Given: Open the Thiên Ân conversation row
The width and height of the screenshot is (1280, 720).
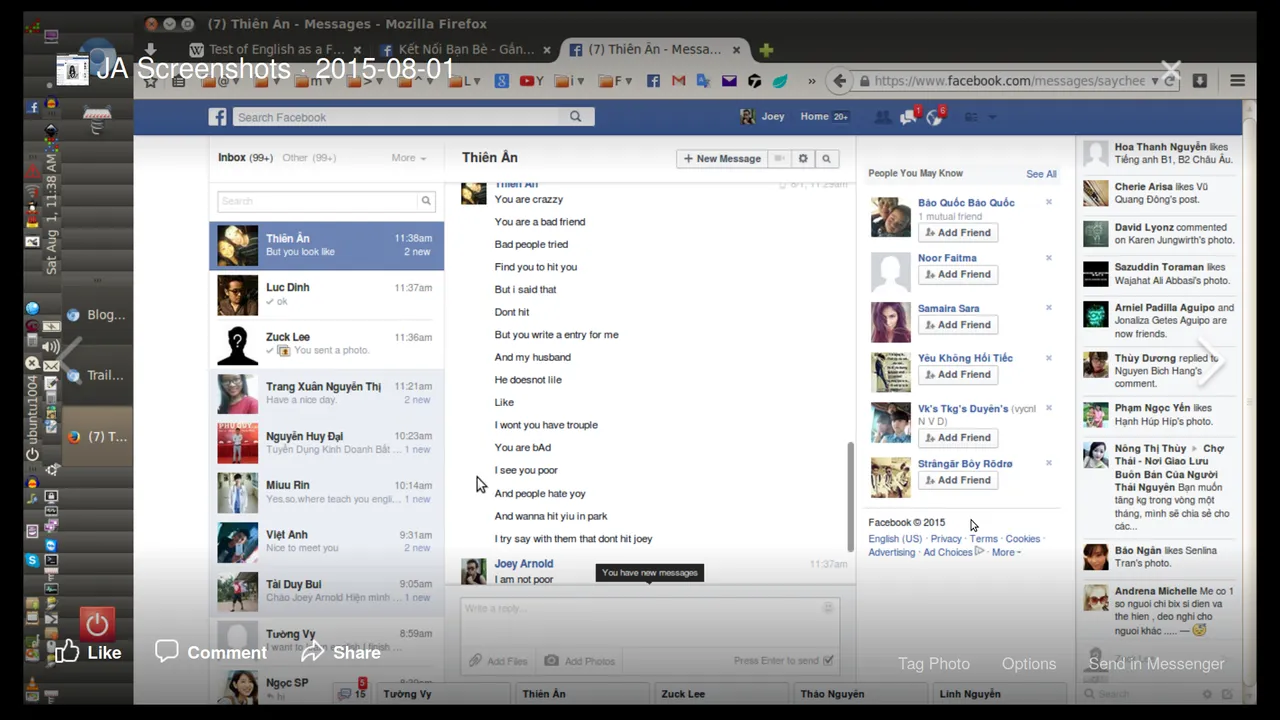Looking at the screenshot, I should pyautogui.click(x=326, y=245).
